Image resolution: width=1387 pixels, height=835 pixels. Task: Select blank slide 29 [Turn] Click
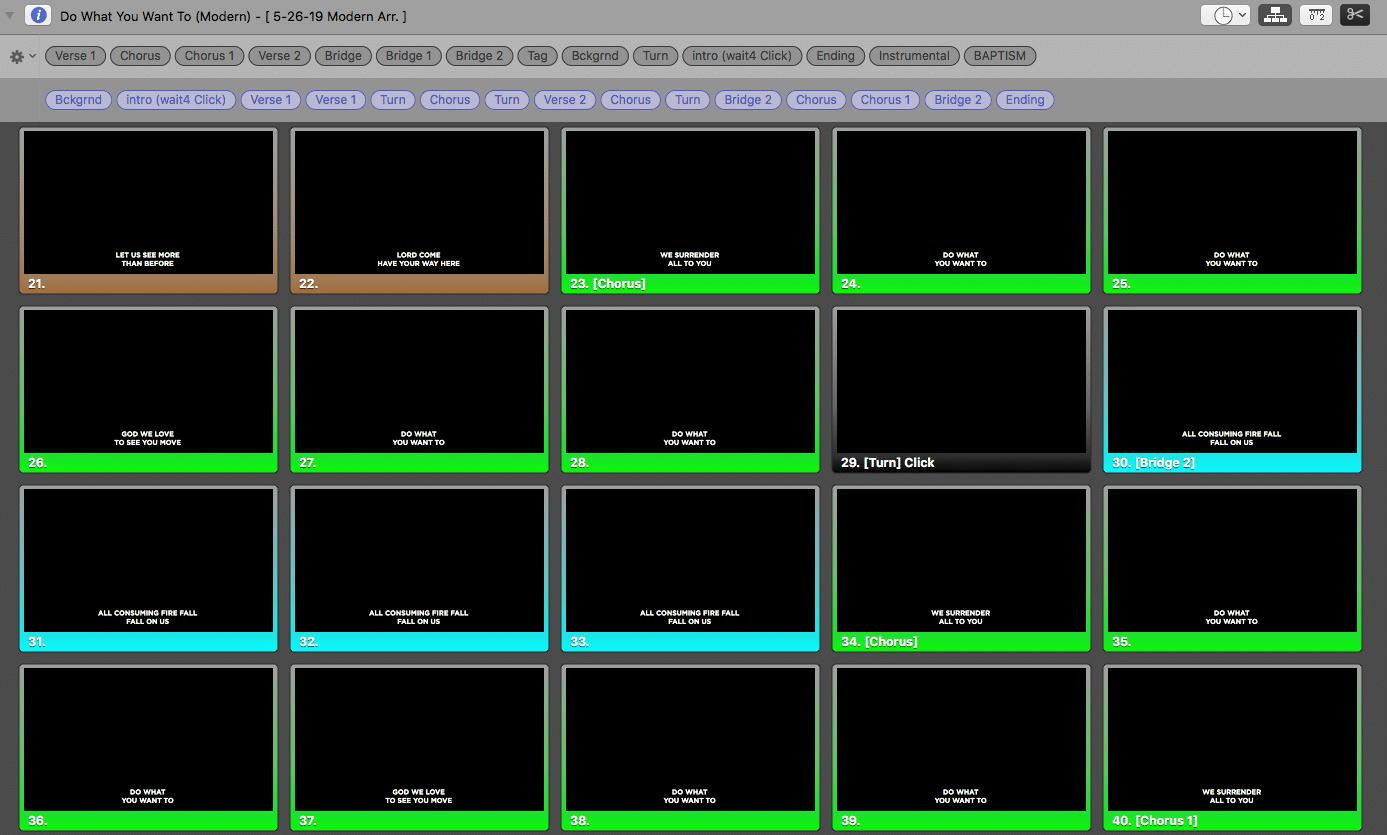(x=961, y=389)
